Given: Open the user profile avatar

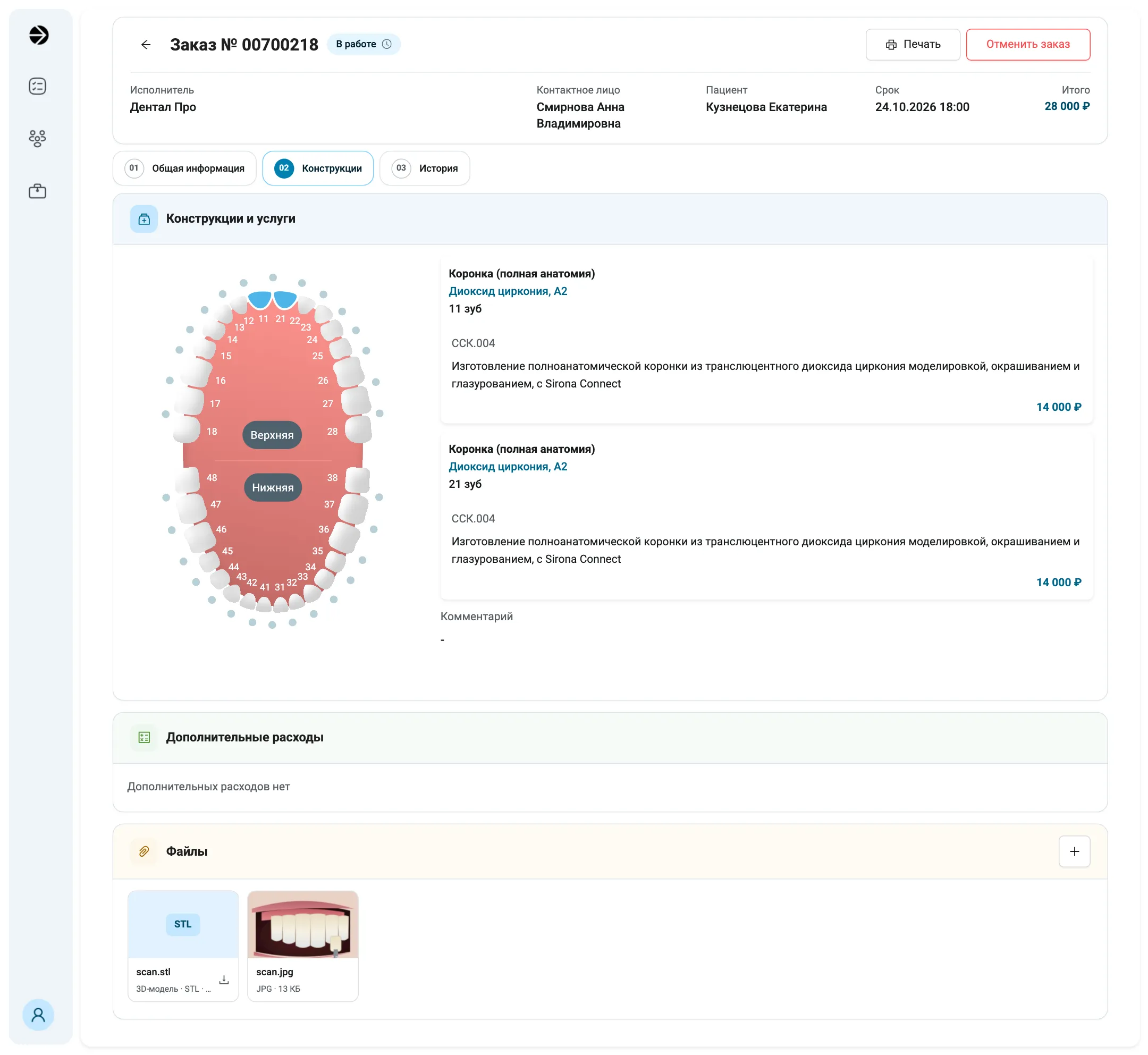Looking at the screenshot, I should coord(38,1015).
